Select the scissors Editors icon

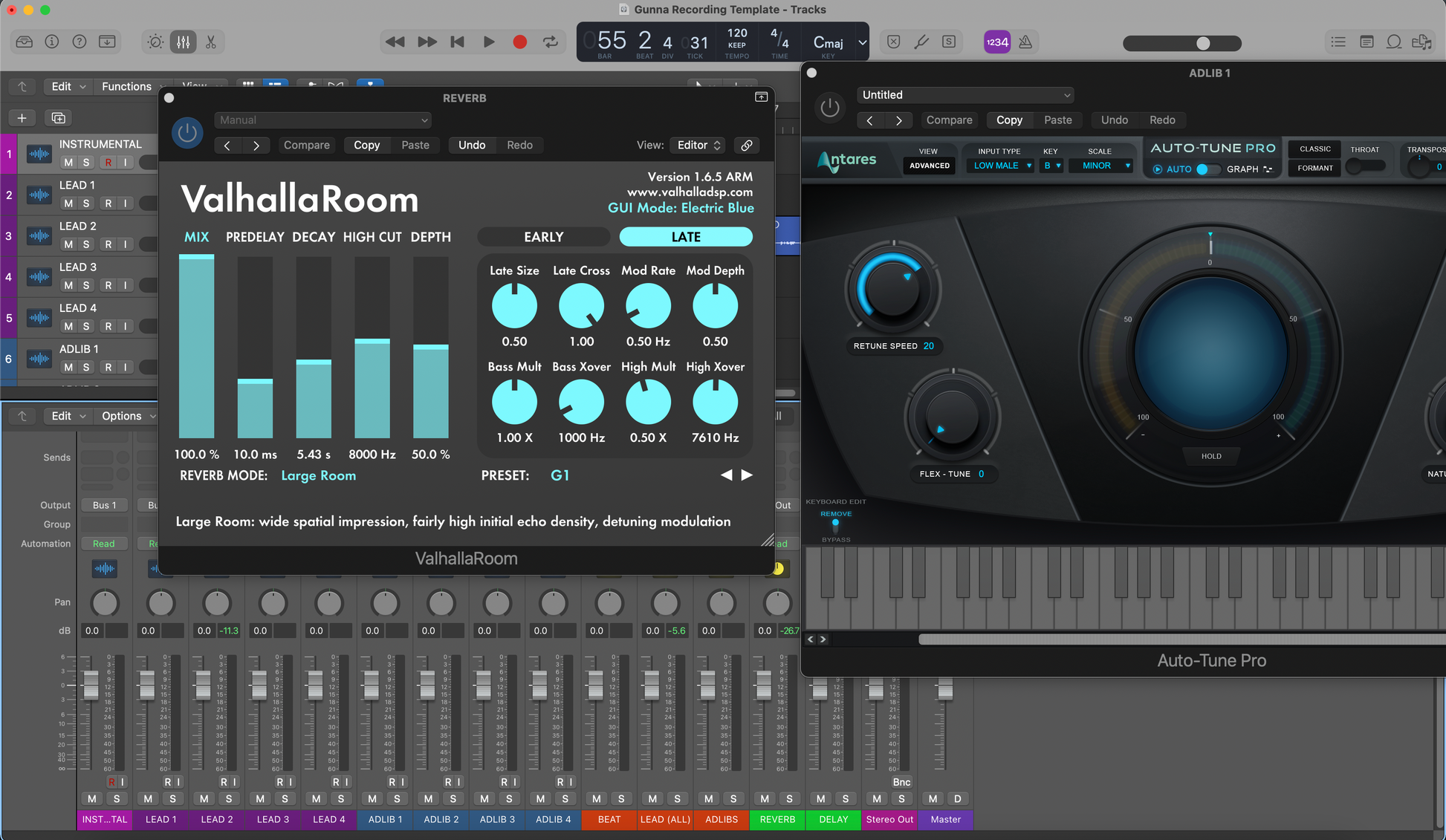(211, 42)
